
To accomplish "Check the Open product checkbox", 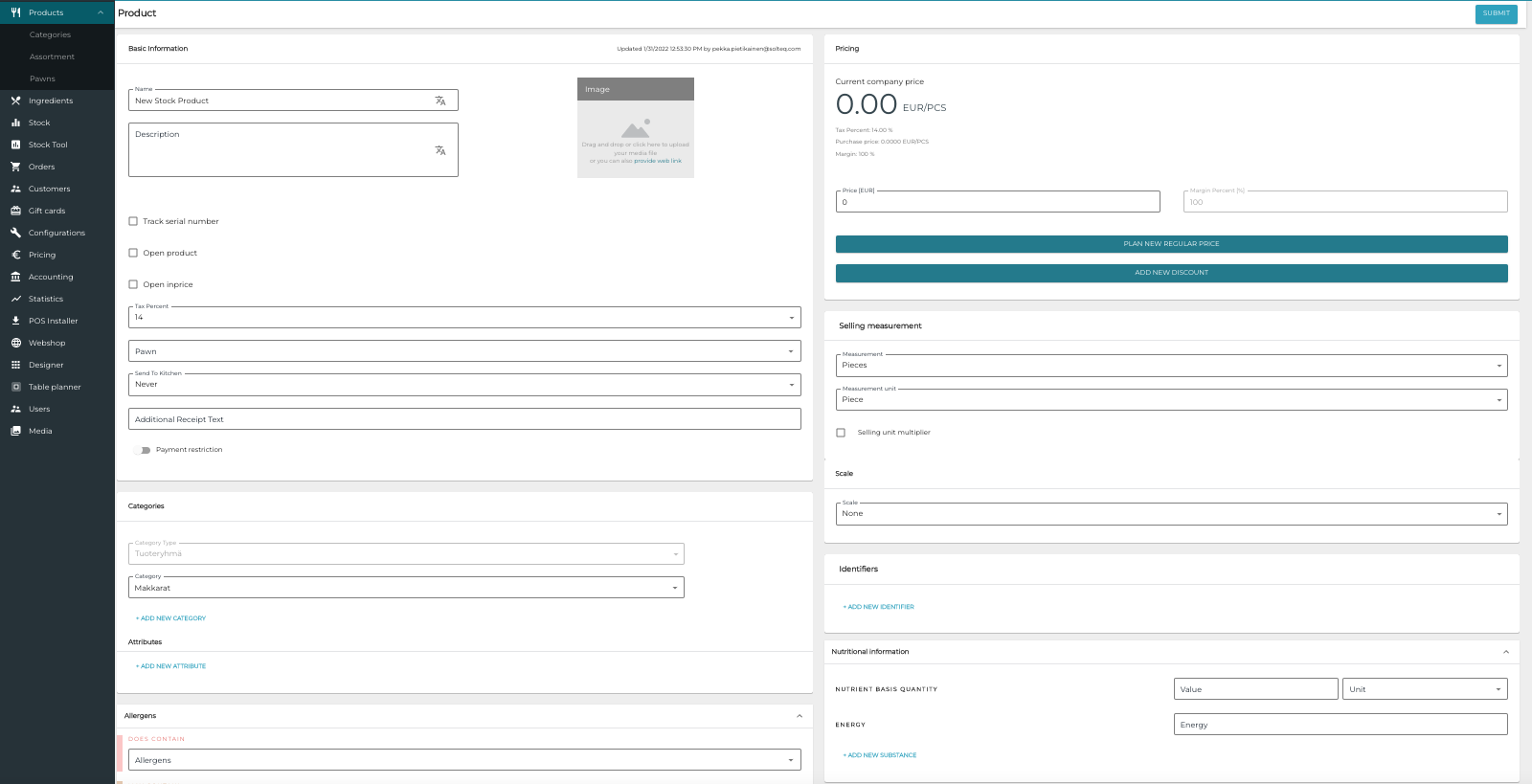I will click(x=133, y=253).
